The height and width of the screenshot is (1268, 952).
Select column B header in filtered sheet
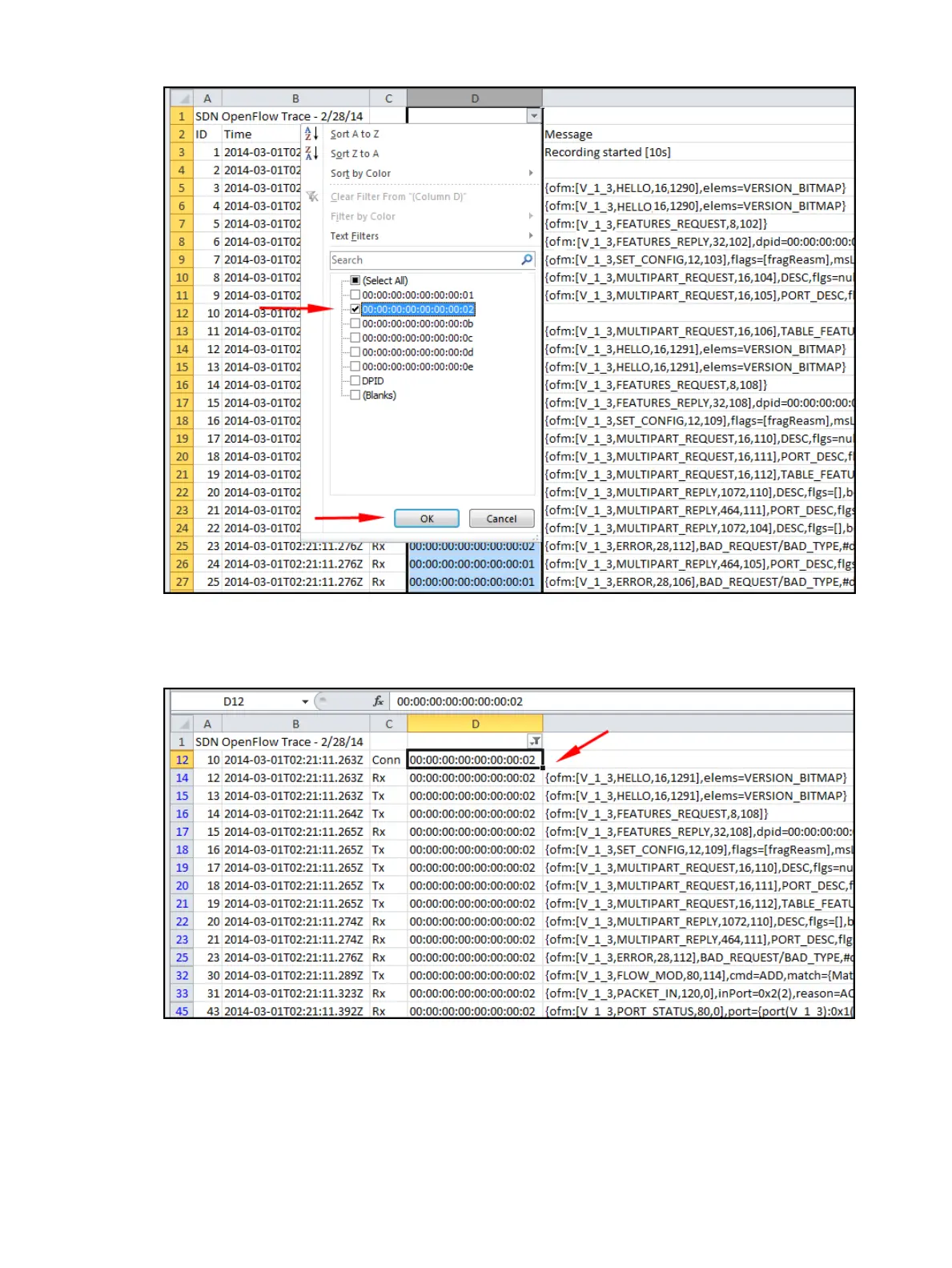(x=295, y=724)
